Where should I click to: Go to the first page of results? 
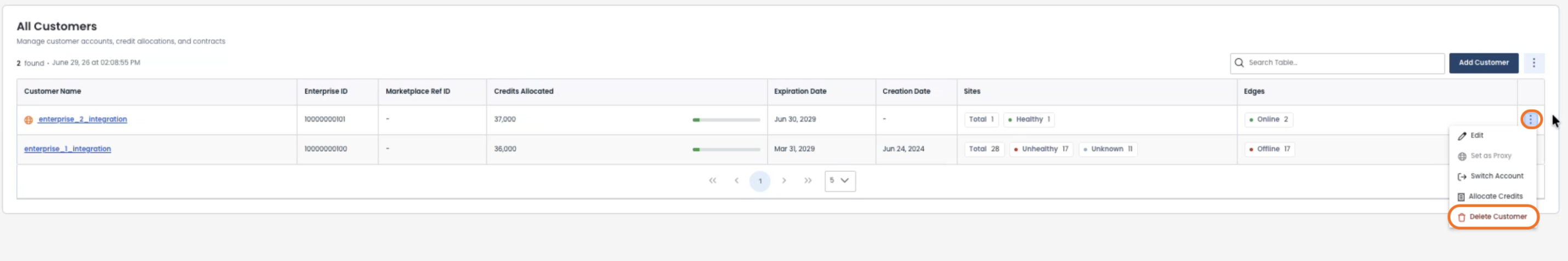tap(712, 181)
